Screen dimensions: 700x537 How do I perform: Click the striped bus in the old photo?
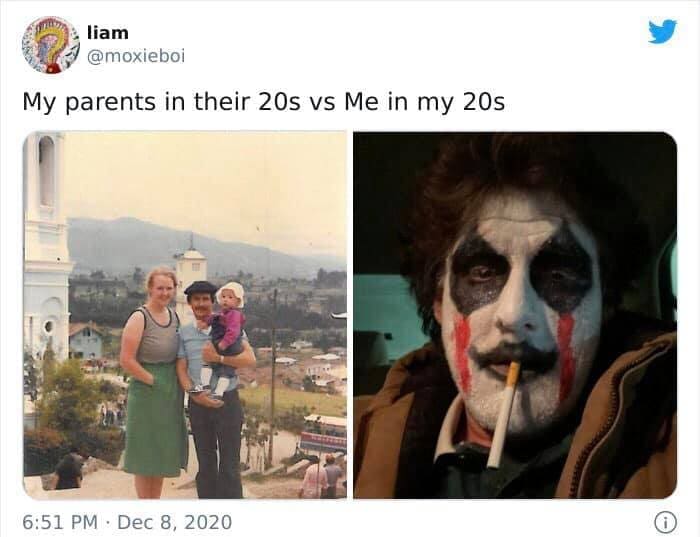[x=324, y=433]
